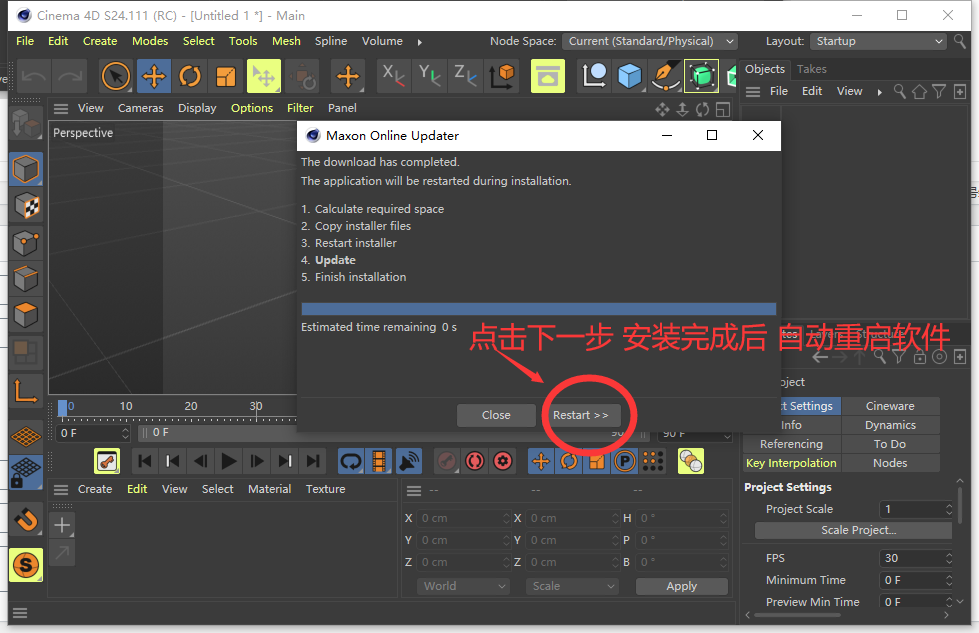Toggle the loop playback icon
This screenshot has height=633, width=979.
(x=351, y=461)
